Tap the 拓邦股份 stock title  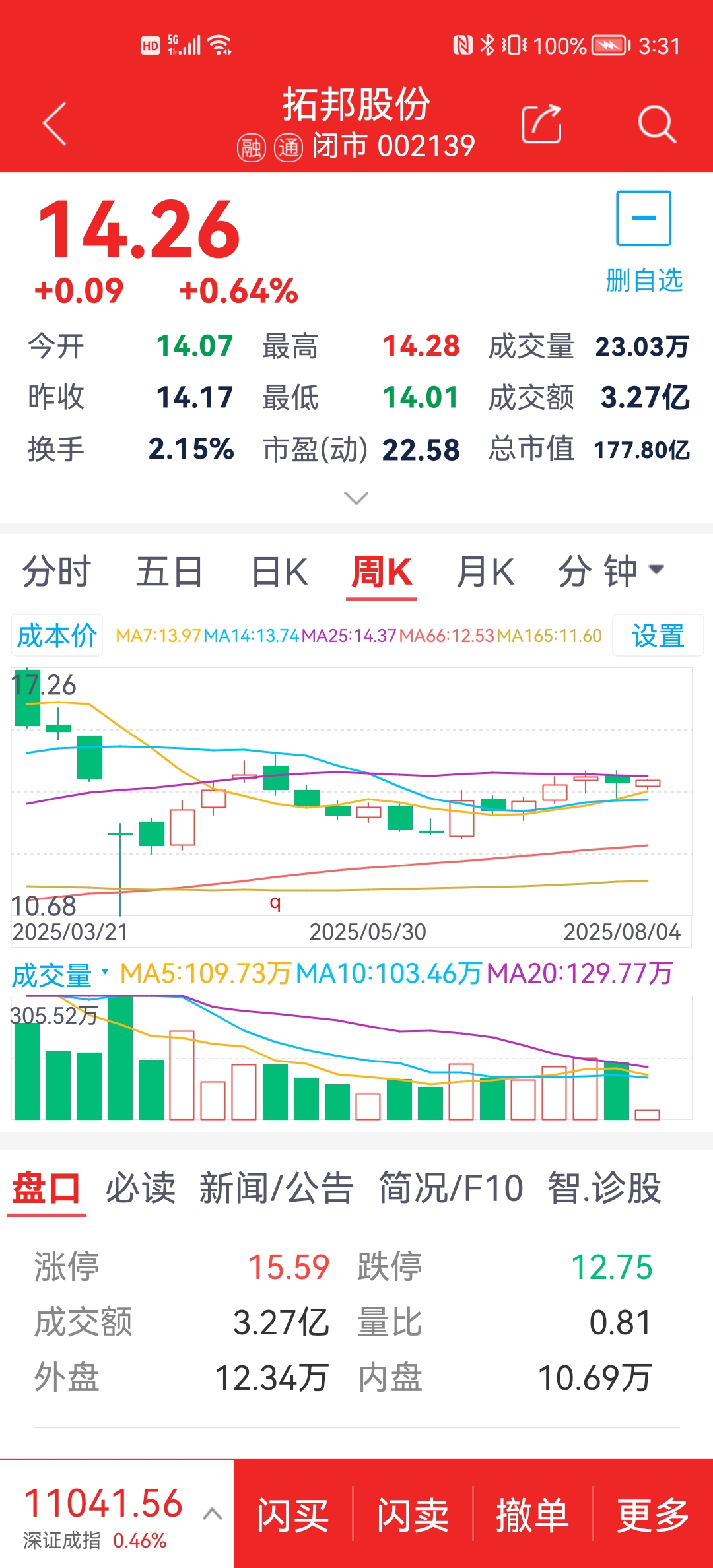[x=356, y=104]
